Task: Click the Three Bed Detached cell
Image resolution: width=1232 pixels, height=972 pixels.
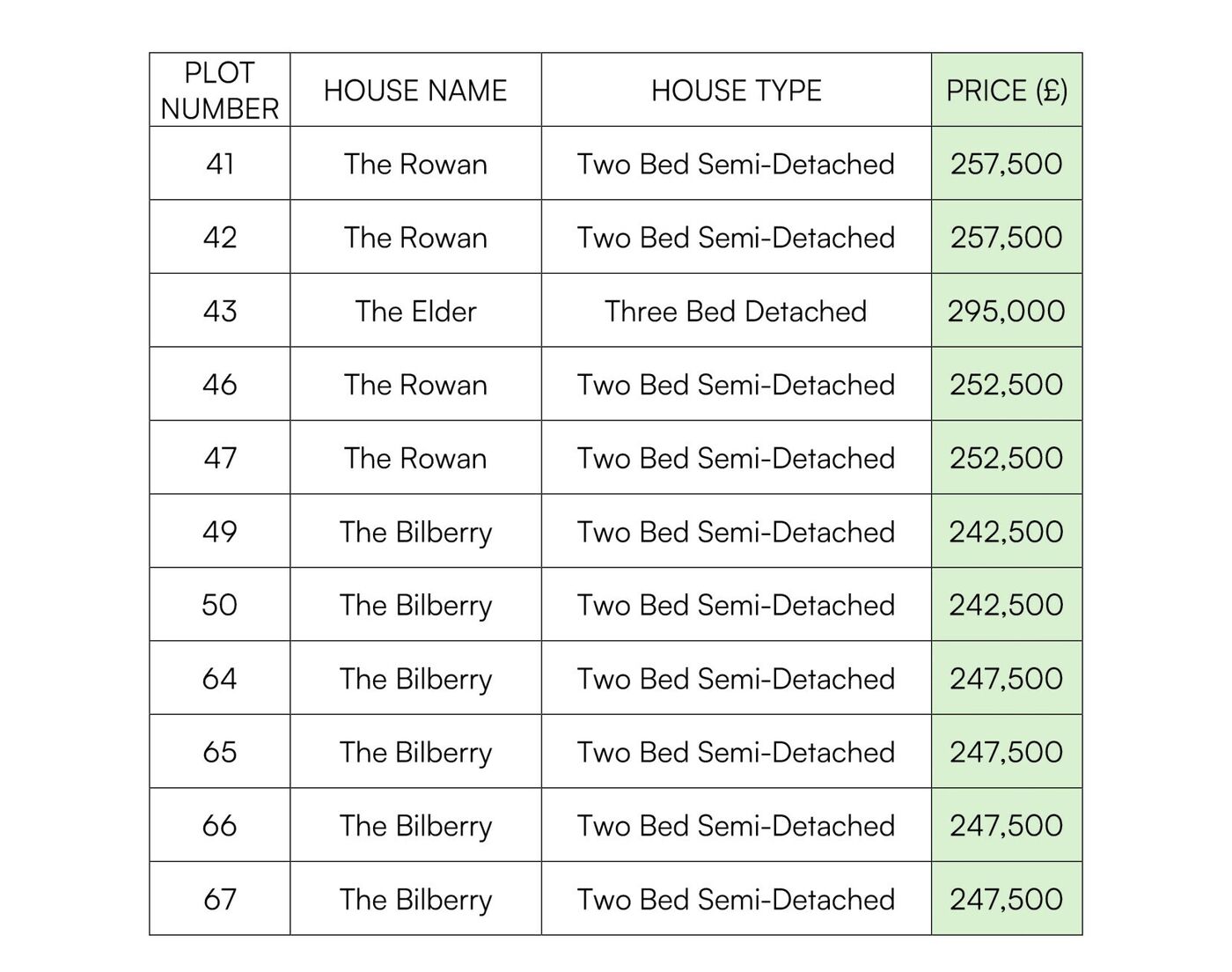Action: point(736,311)
